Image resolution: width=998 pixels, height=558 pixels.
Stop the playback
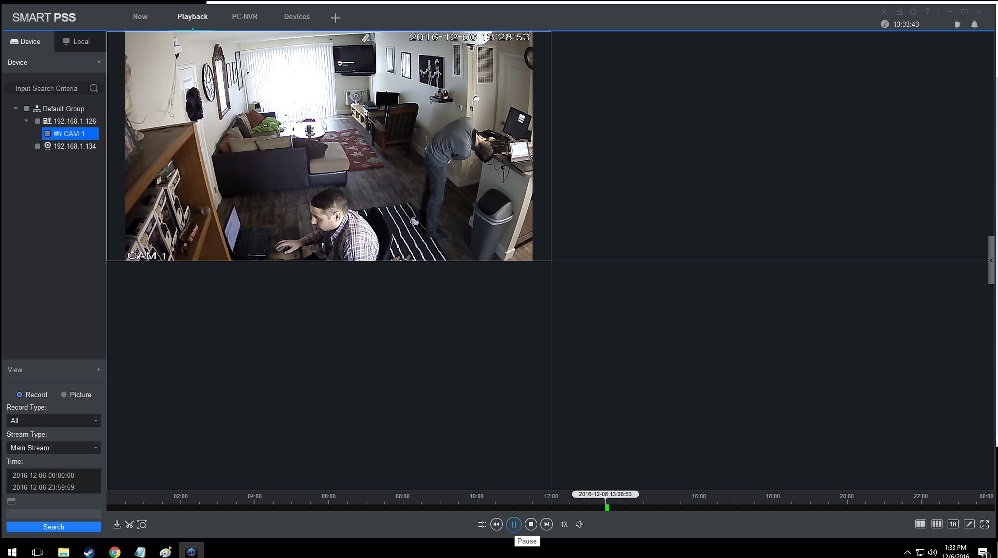tap(531, 524)
